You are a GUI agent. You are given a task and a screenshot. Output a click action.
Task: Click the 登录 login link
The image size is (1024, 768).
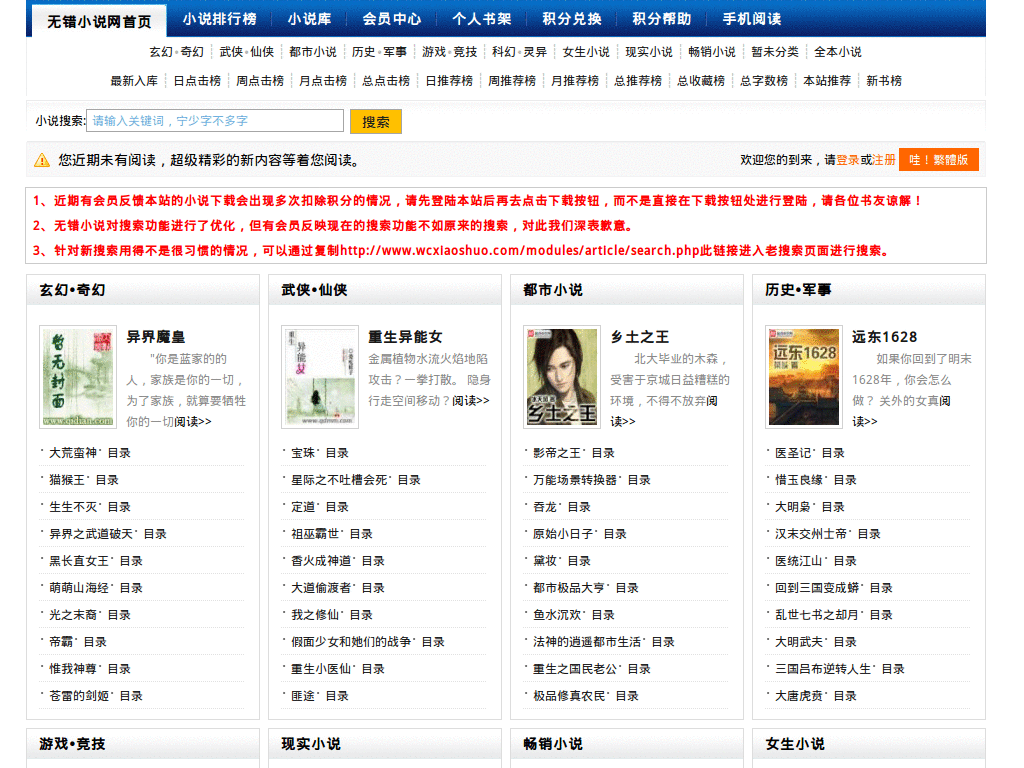848,158
